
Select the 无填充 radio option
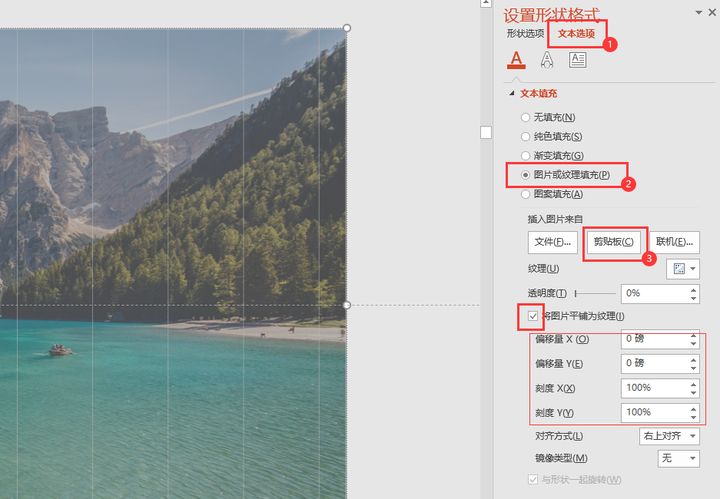[x=525, y=118]
